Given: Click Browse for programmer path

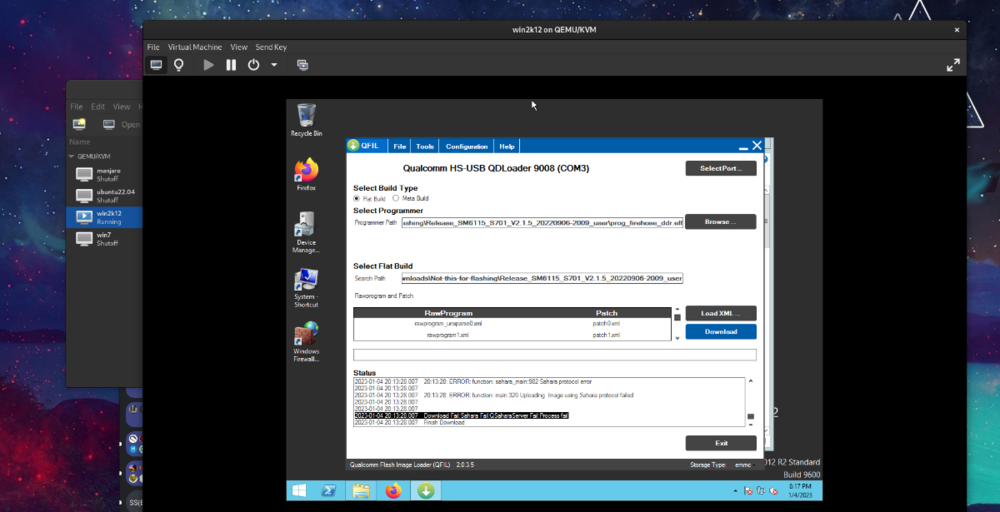Looking at the screenshot, I should click(x=721, y=222).
